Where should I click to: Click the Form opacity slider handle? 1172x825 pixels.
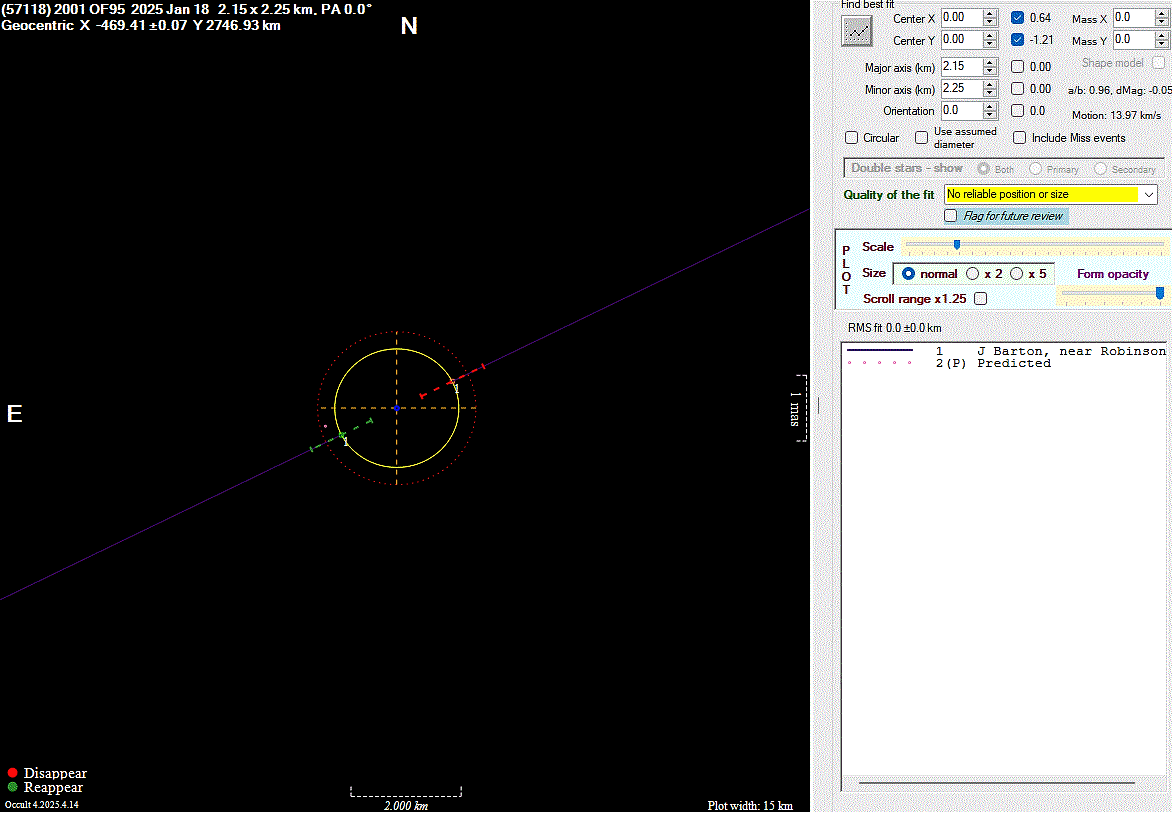[1160, 293]
